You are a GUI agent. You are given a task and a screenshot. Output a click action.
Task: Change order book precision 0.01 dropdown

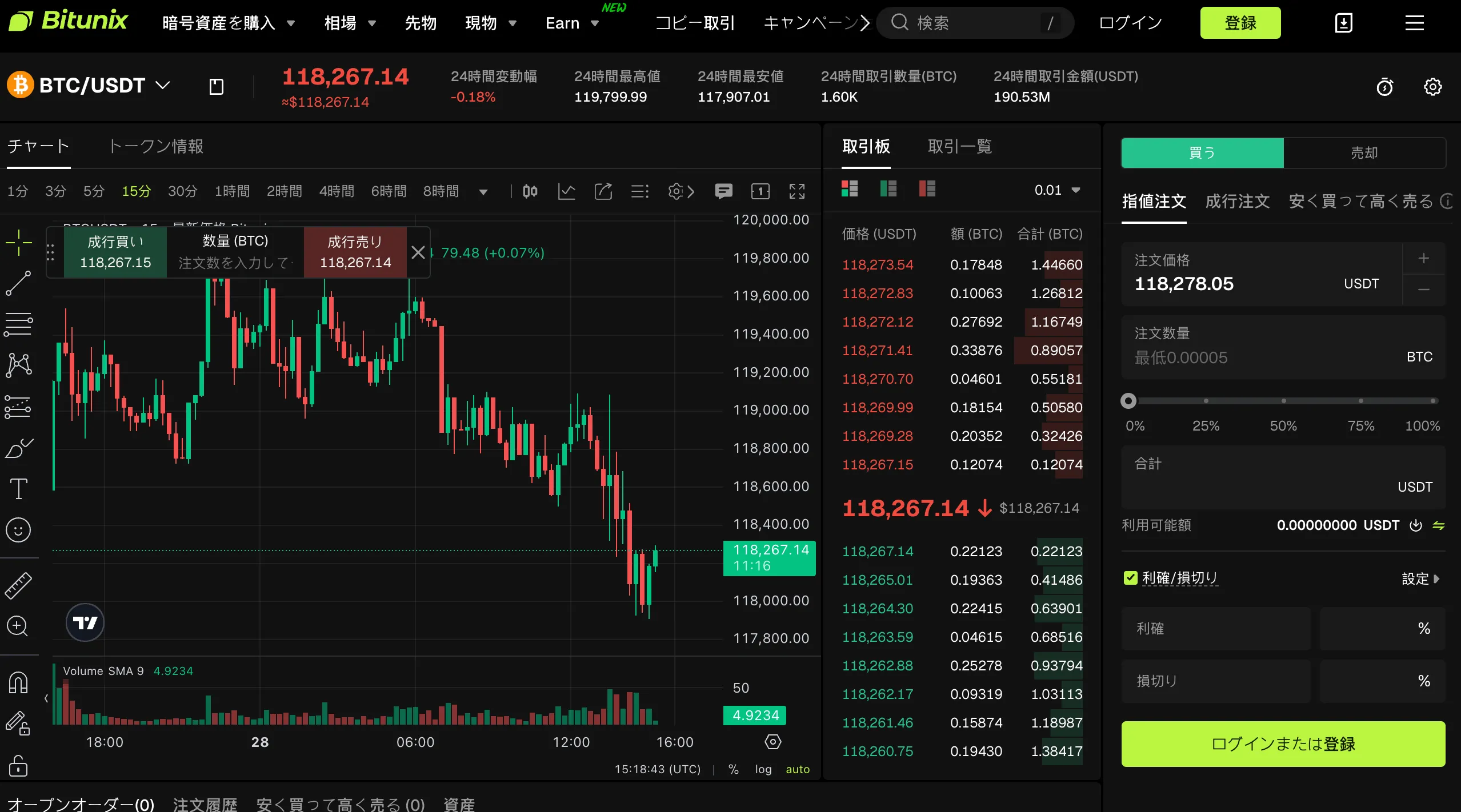tap(1057, 190)
